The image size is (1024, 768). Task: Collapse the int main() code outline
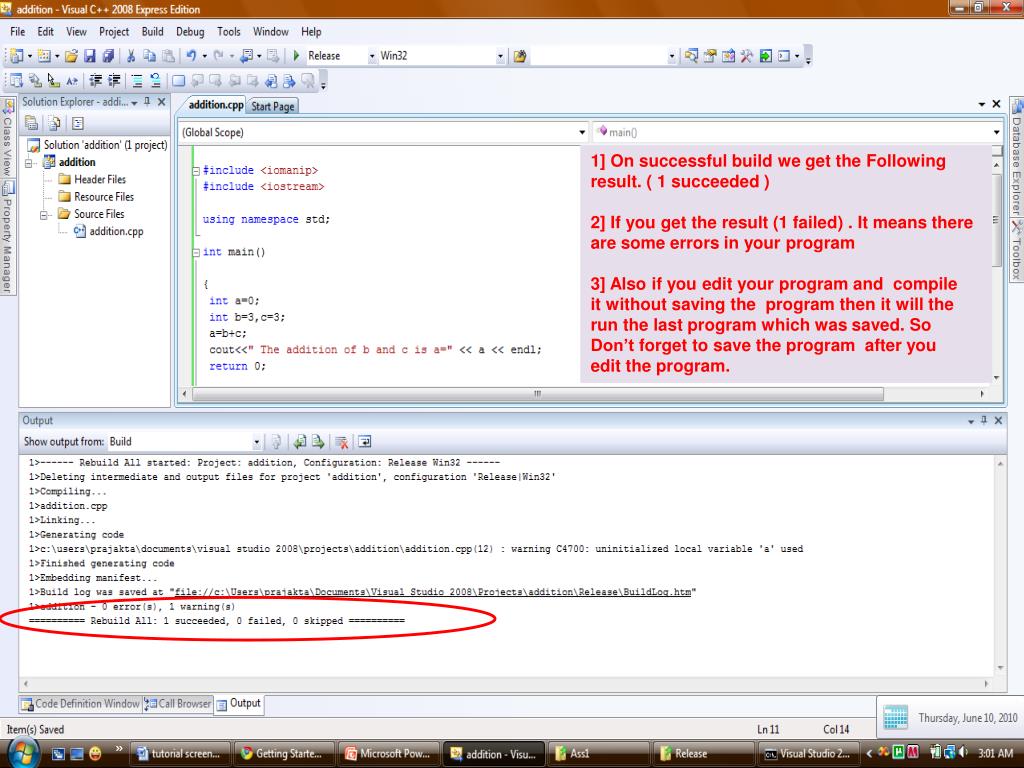pos(196,252)
